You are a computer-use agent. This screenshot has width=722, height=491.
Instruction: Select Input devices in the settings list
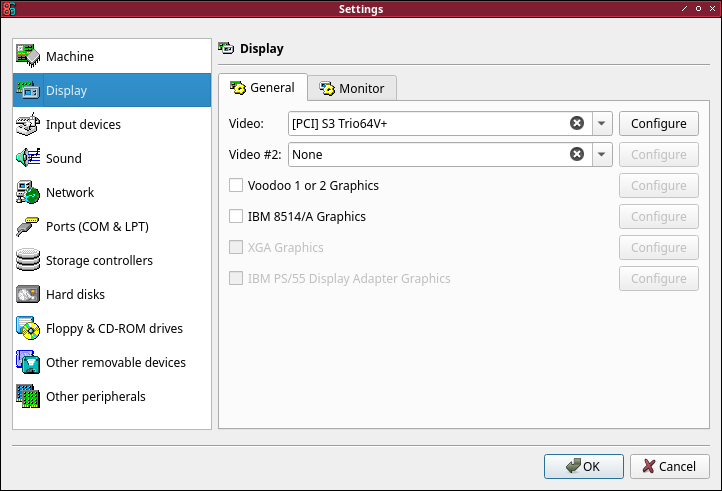tap(112, 124)
